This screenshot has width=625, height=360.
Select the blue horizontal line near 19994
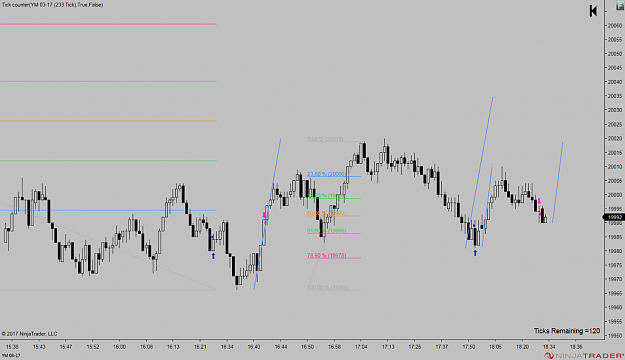(x=108, y=210)
